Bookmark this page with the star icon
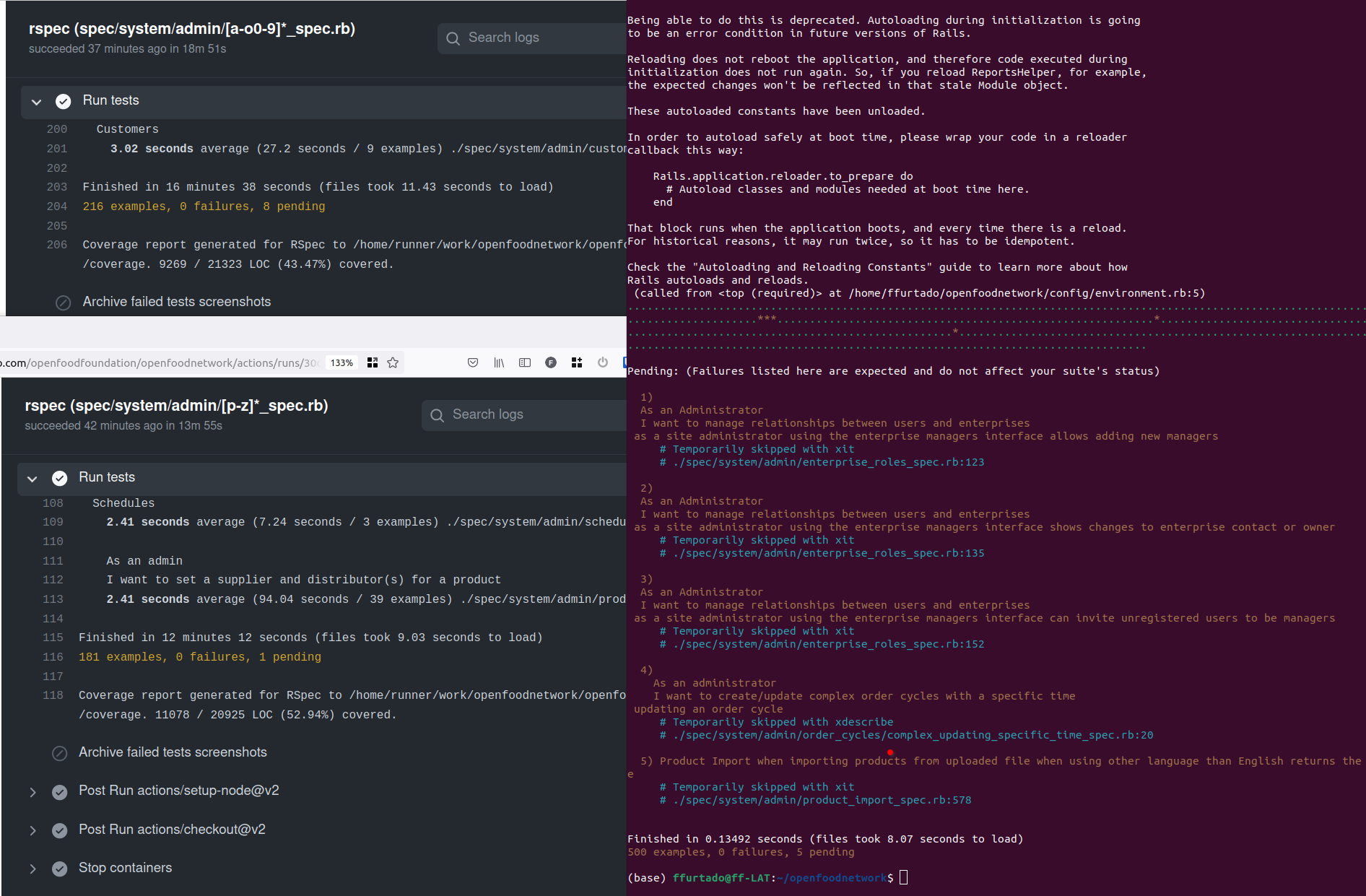Image resolution: width=1366 pixels, height=896 pixels. click(393, 362)
